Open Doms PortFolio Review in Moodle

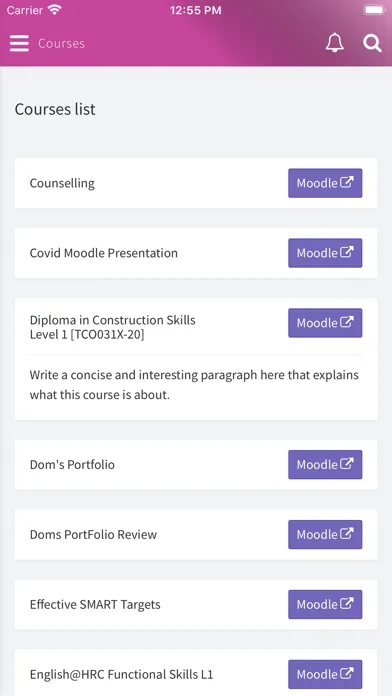click(x=325, y=534)
